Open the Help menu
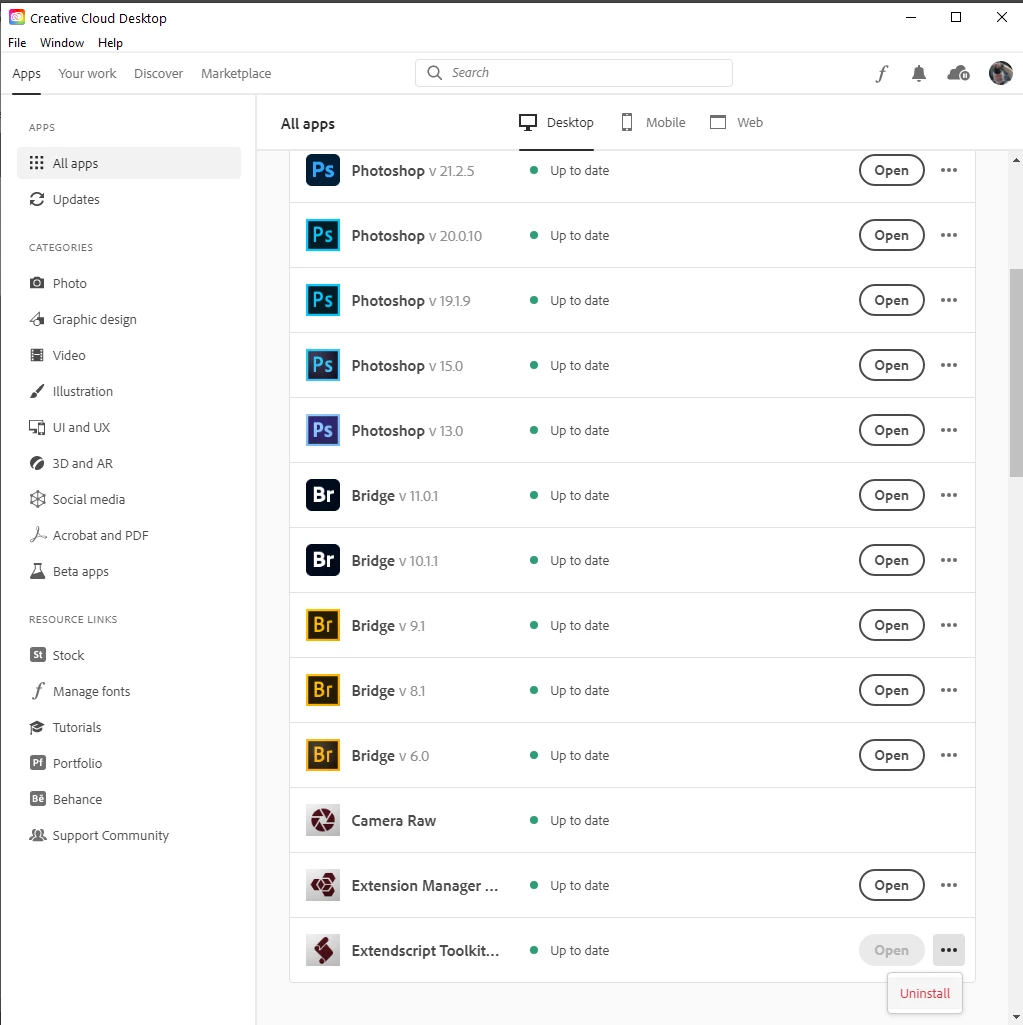This screenshot has height=1025, width=1023. 110,42
